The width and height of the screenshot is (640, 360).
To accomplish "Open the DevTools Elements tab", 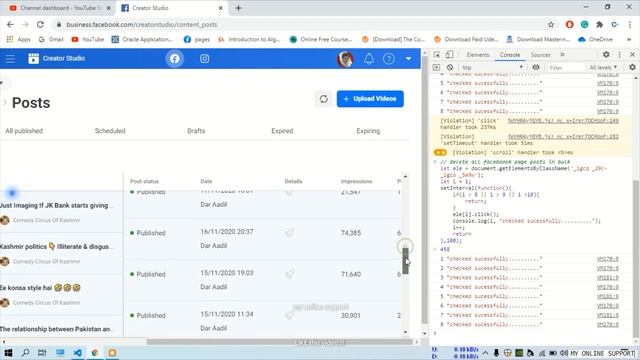I will 478,55.
